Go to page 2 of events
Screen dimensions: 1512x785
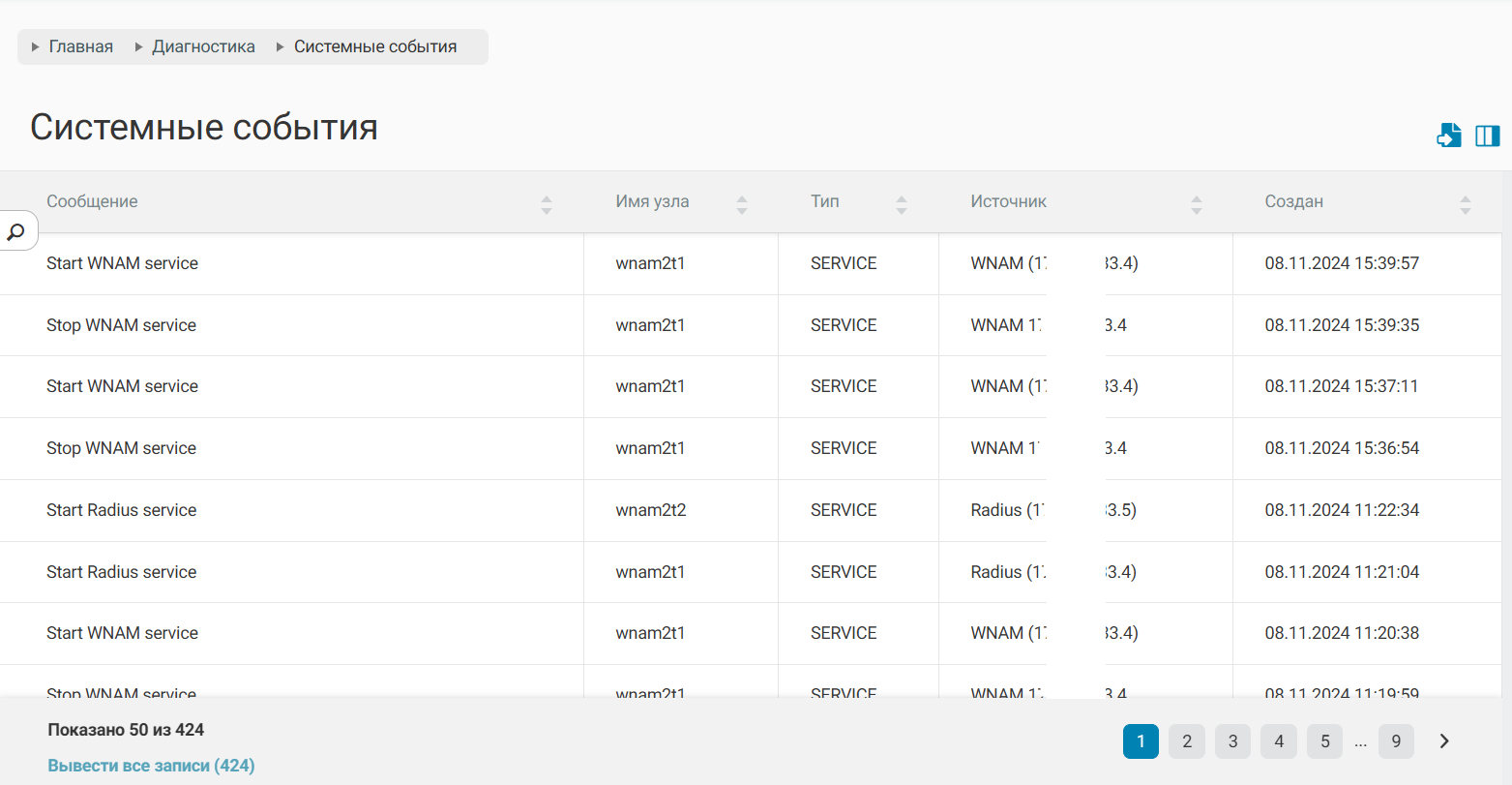click(x=1187, y=741)
